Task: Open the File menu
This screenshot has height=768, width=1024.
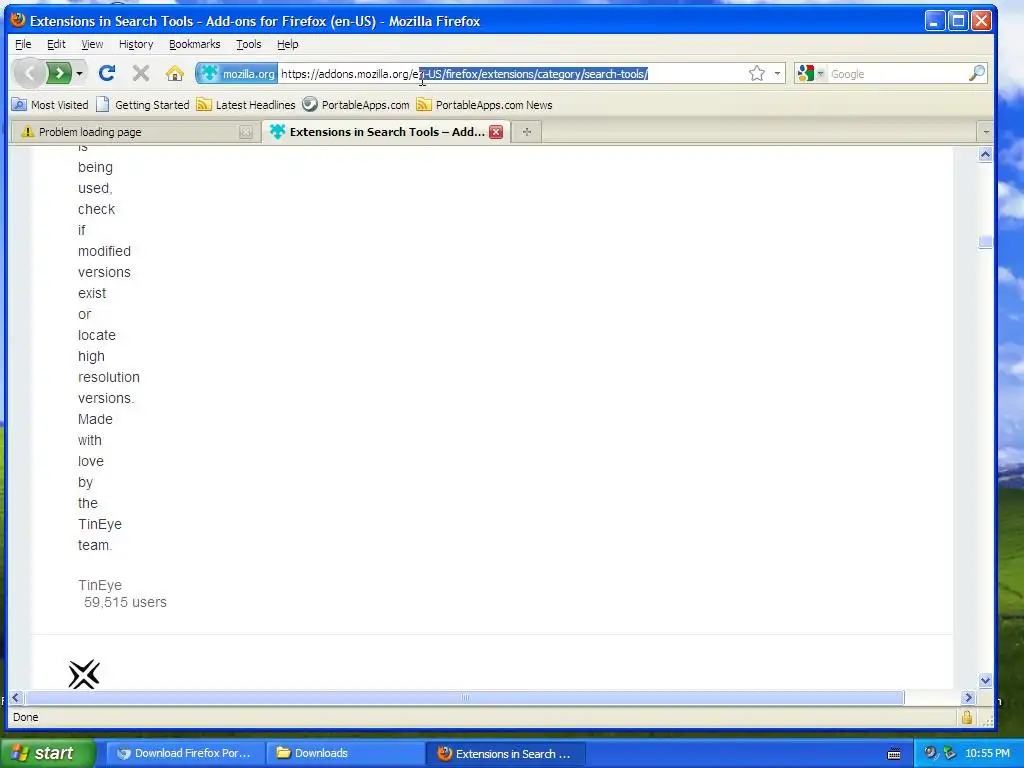Action: (x=23, y=44)
